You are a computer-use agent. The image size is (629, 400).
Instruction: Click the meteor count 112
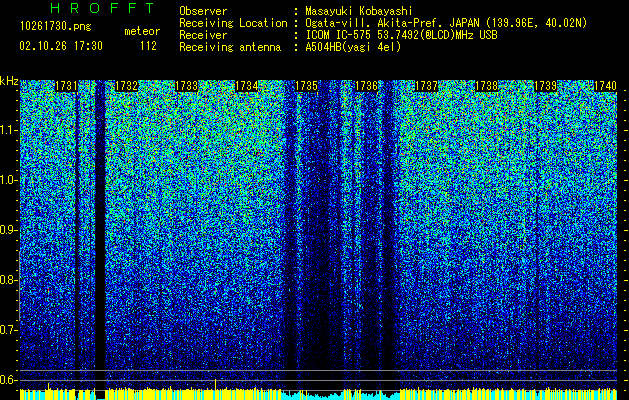[x=148, y=46]
